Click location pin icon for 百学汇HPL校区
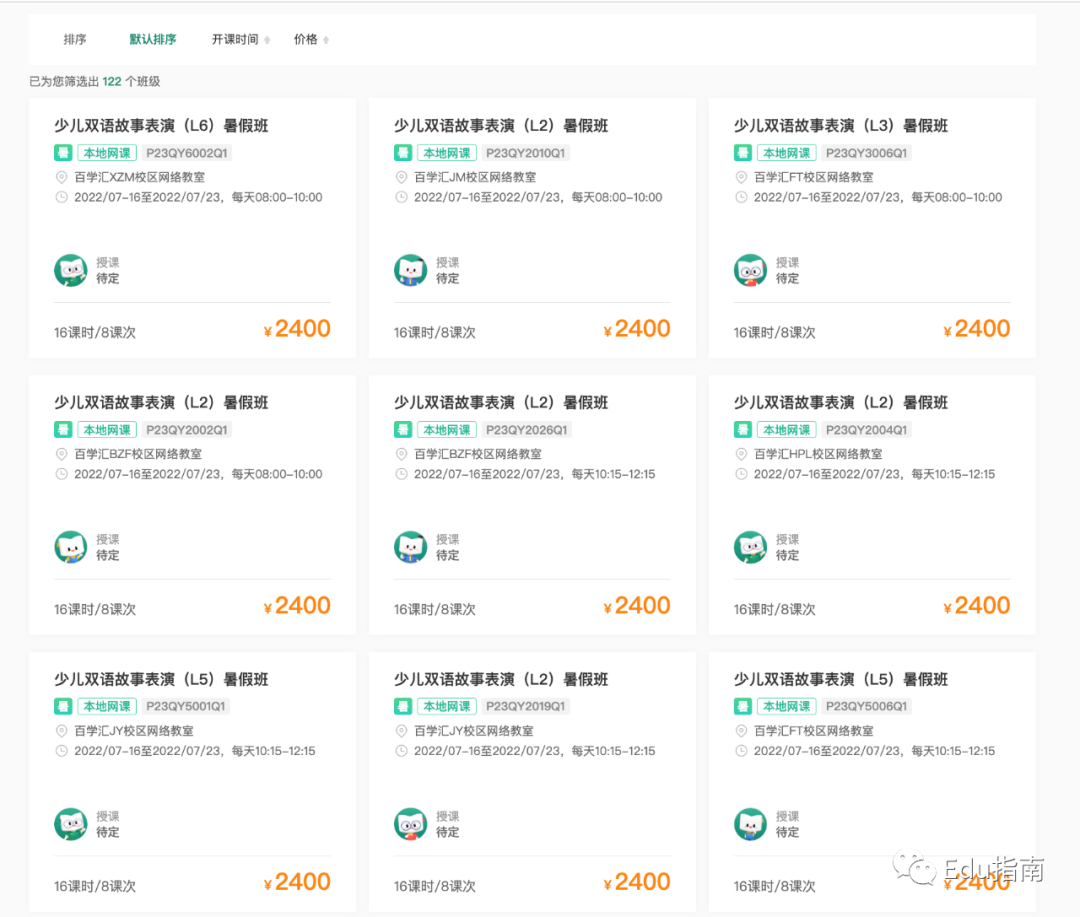The image size is (1080, 917). tap(742, 454)
